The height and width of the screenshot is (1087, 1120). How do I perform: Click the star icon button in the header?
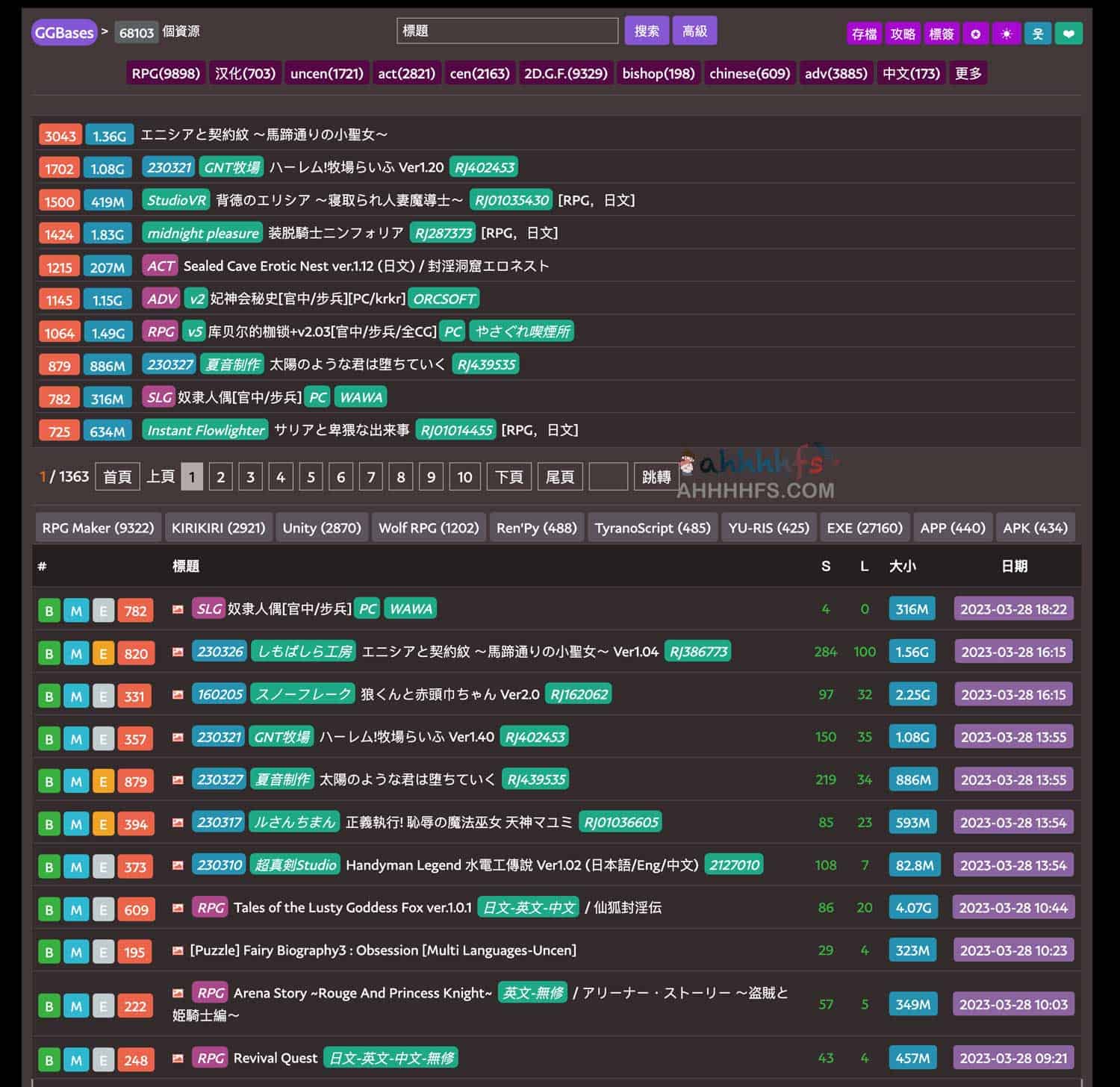click(975, 34)
